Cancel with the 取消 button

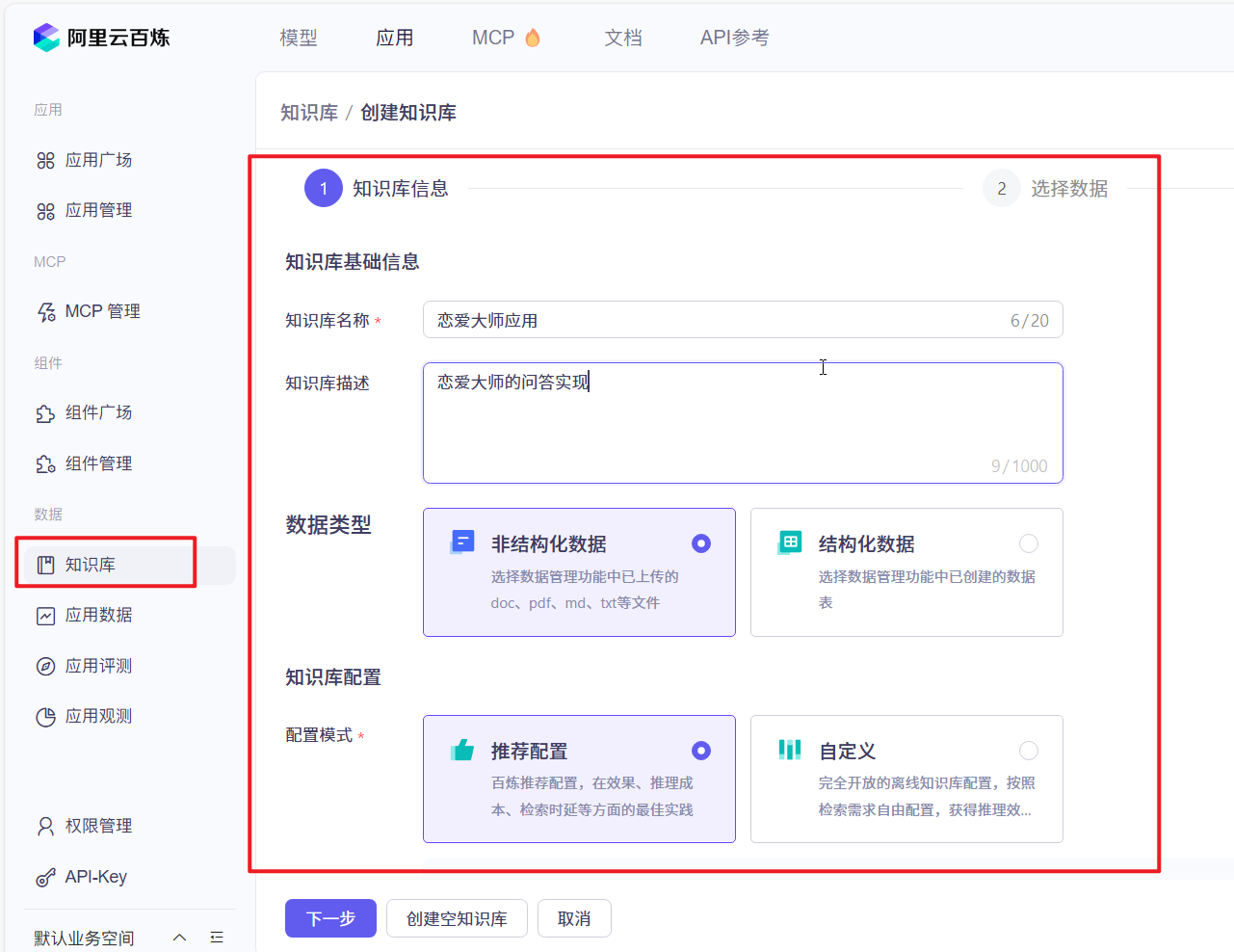point(574,918)
